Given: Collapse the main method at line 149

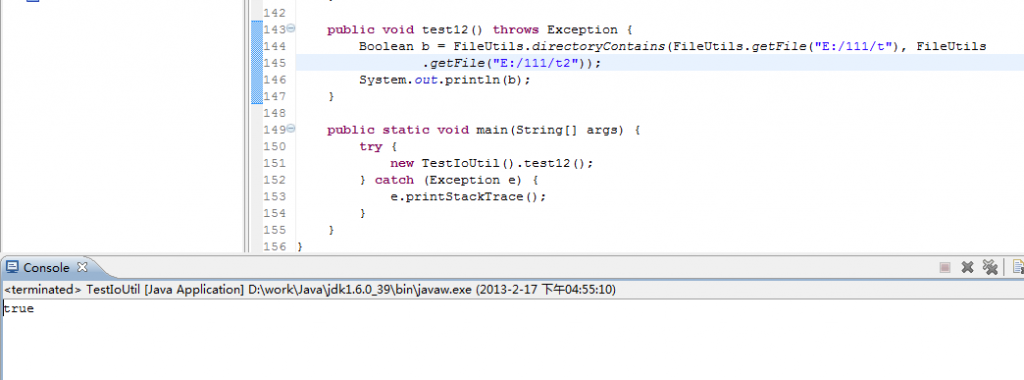Looking at the screenshot, I should pos(291,129).
